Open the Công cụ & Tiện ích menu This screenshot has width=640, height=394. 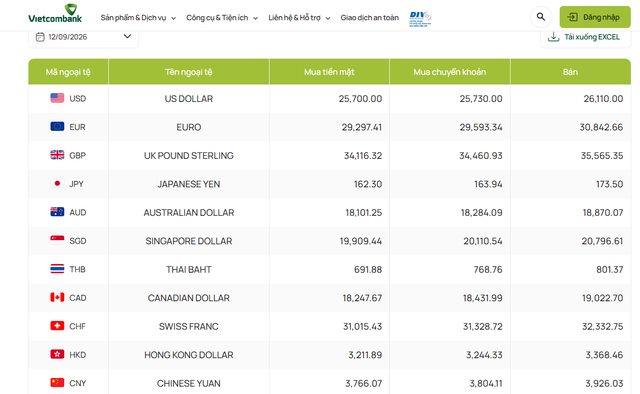222,18
